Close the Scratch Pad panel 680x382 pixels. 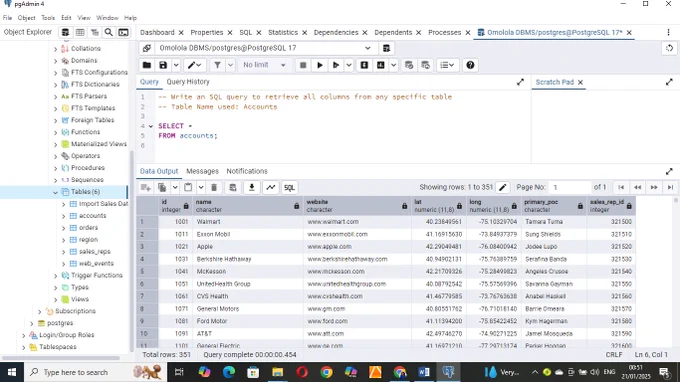click(x=580, y=82)
